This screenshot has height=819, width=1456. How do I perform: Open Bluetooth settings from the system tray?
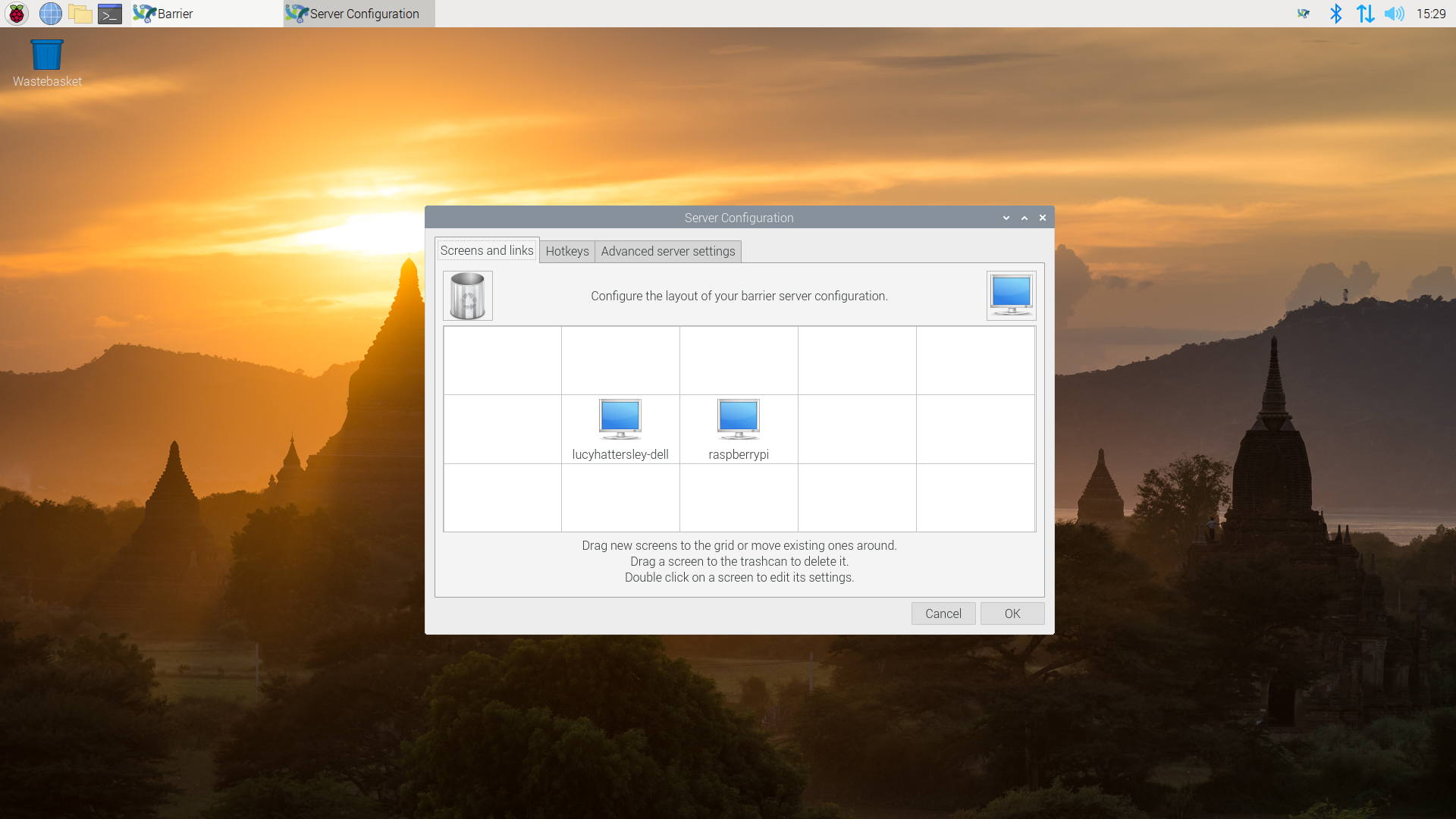click(1336, 14)
